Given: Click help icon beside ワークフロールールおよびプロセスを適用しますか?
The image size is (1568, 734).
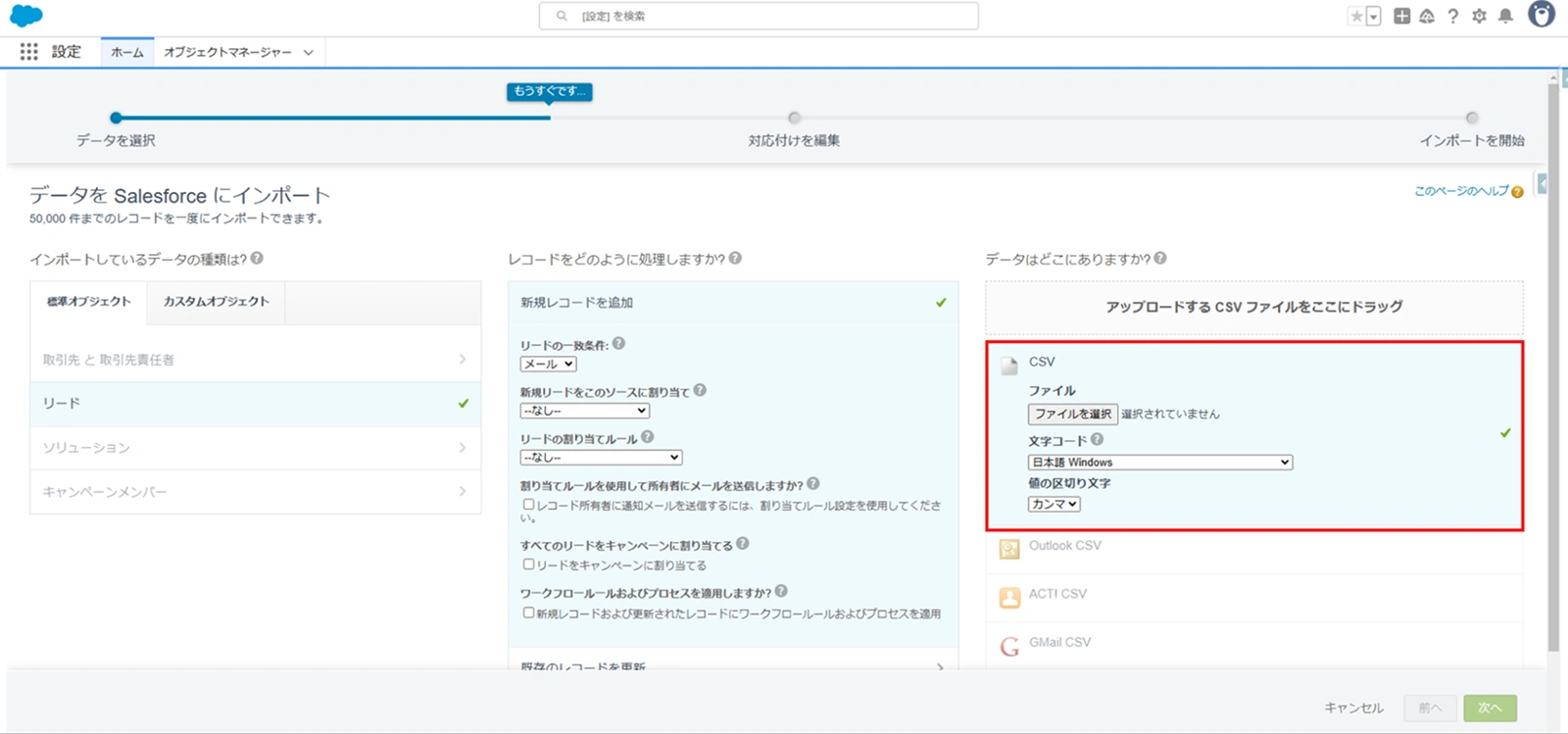Looking at the screenshot, I should point(781,592).
